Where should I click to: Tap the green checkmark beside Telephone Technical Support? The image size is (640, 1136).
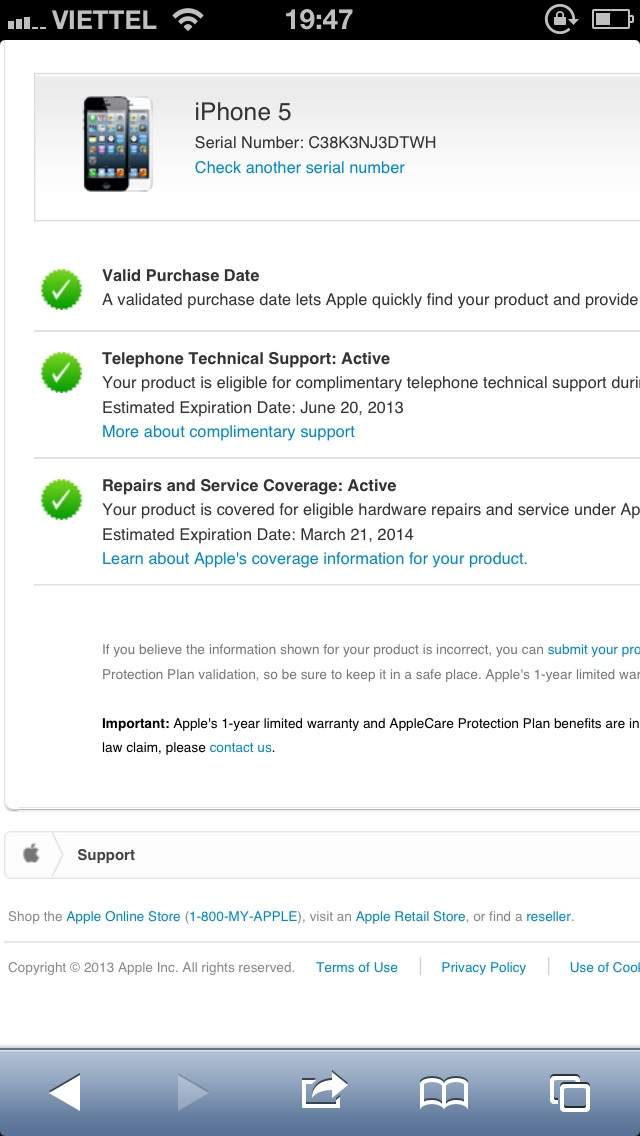click(x=61, y=372)
